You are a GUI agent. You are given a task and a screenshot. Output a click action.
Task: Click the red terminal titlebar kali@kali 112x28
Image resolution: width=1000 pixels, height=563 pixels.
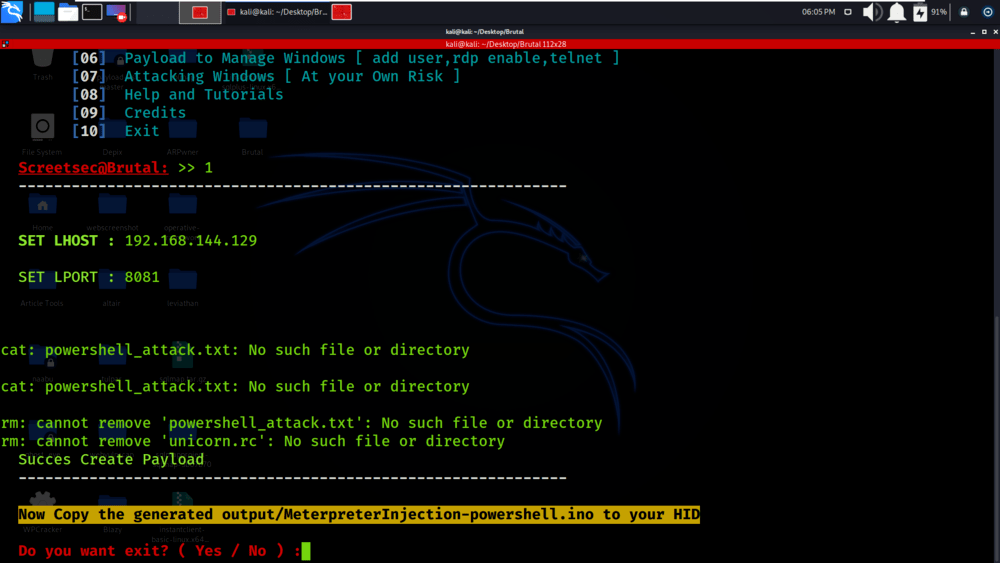pos(505,44)
